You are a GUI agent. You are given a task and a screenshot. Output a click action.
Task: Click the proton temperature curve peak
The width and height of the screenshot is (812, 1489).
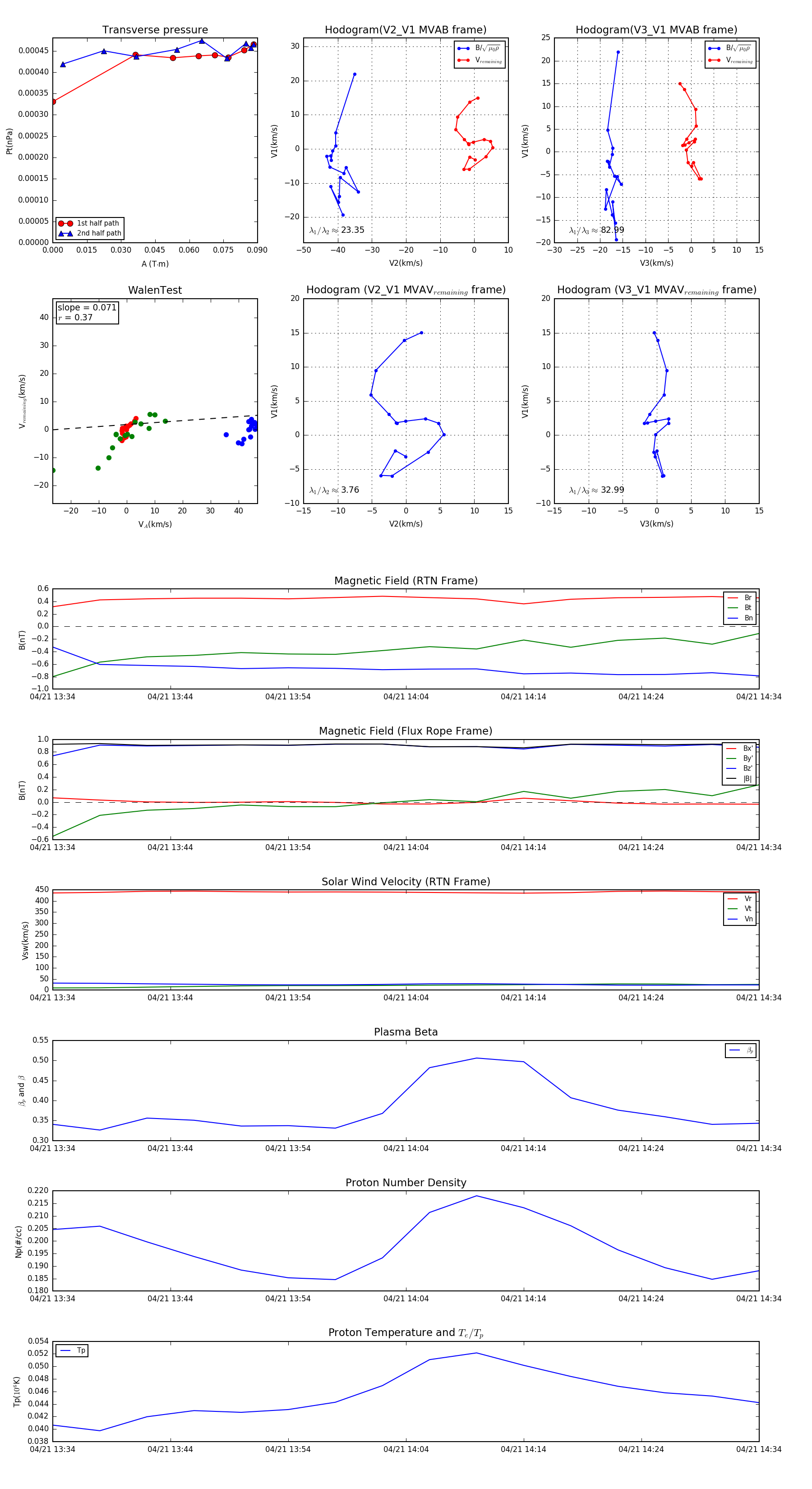point(477,1353)
